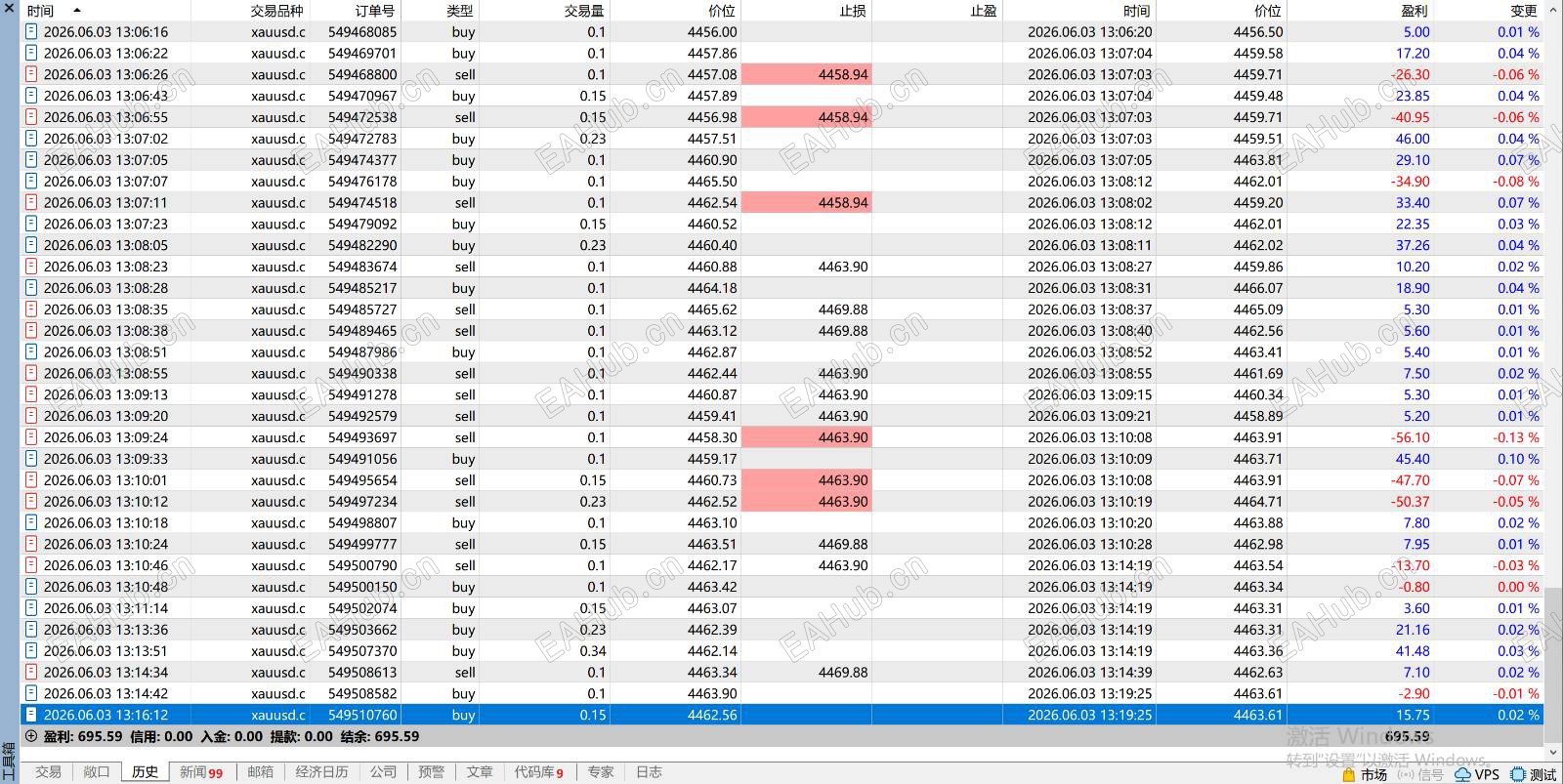Click the buy icon for order 549472783
The height and width of the screenshot is (784, 1563).
click(30, 139)
